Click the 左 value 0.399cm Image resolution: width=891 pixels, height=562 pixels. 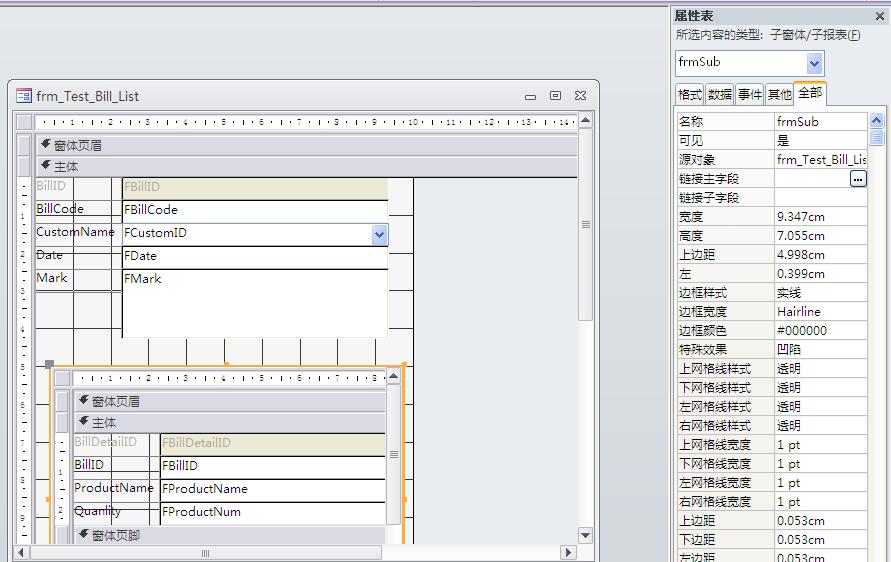821,274
